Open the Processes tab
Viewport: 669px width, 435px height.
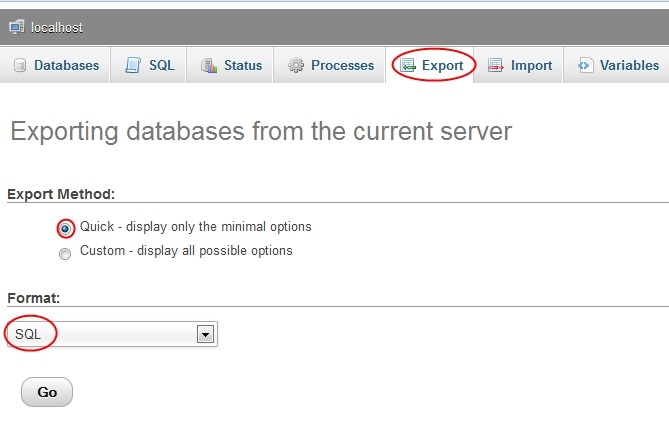pyautogui.click(x=330, y=65)
